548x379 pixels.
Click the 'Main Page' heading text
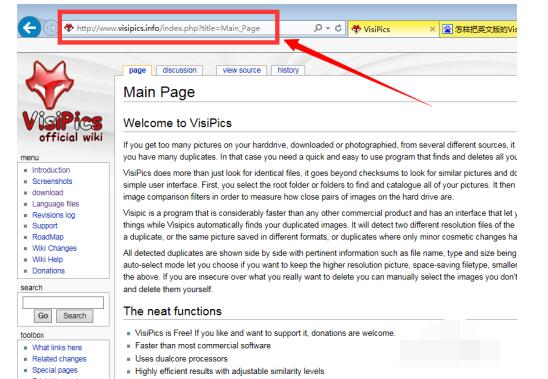(159, 92)
